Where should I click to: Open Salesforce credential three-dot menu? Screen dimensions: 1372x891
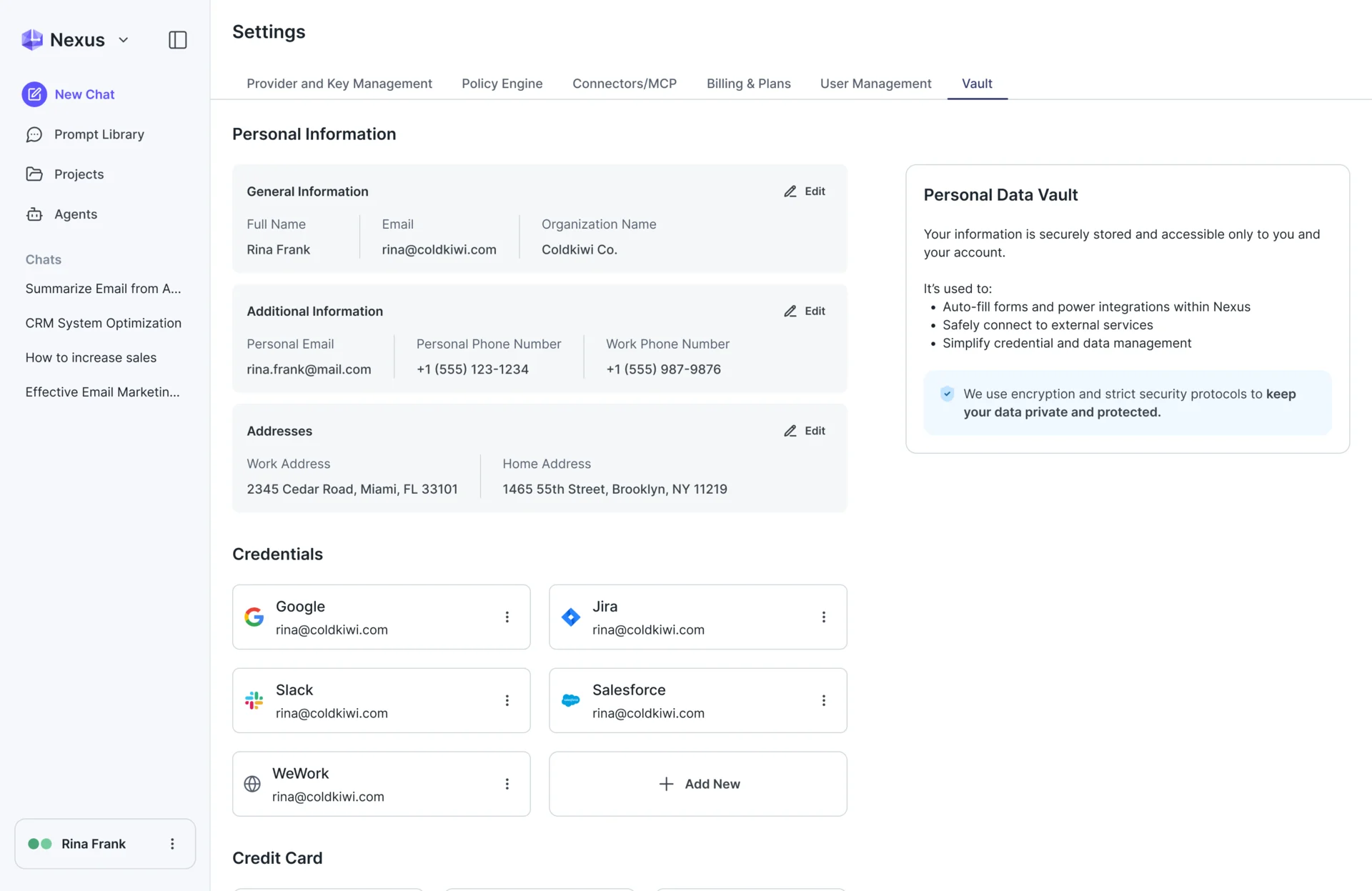tap(824, 700)
